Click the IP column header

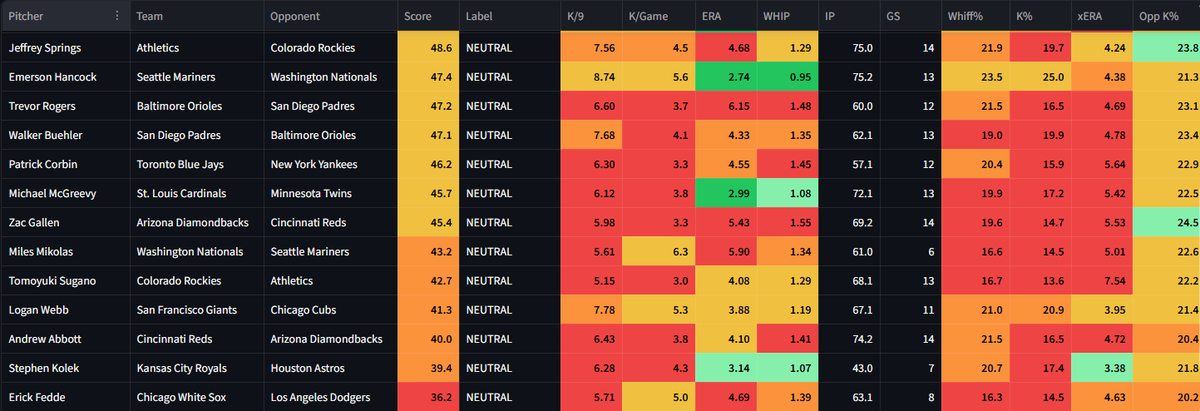pyautogui.click(x=847, y=16)
